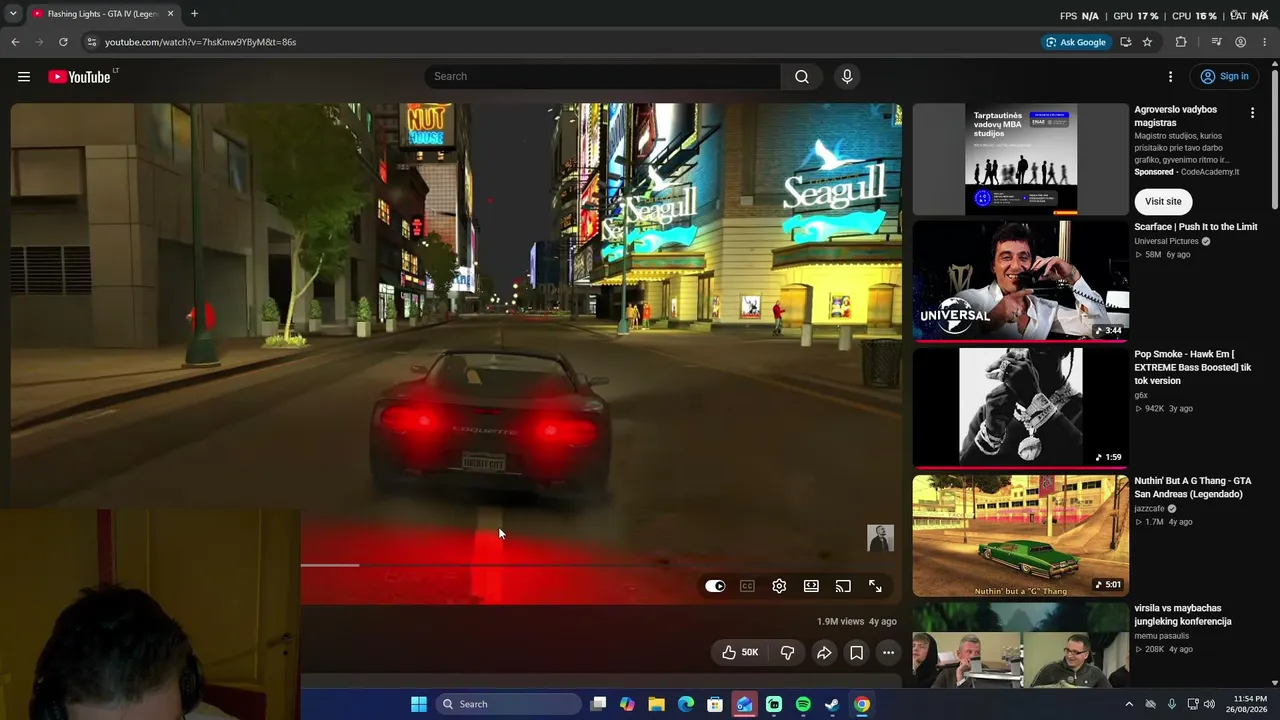1280x720 pixels.
Task: Click the Ask Google lens button
Action: (1076, 42)
